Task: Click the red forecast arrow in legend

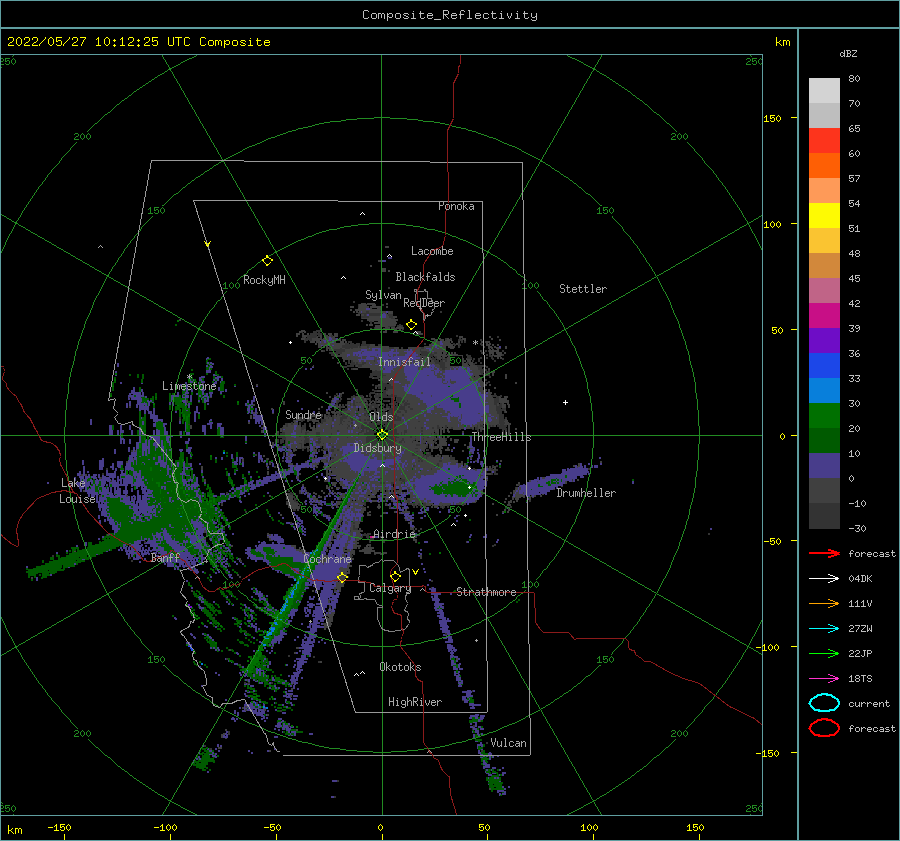Action: tap(824, 553)
